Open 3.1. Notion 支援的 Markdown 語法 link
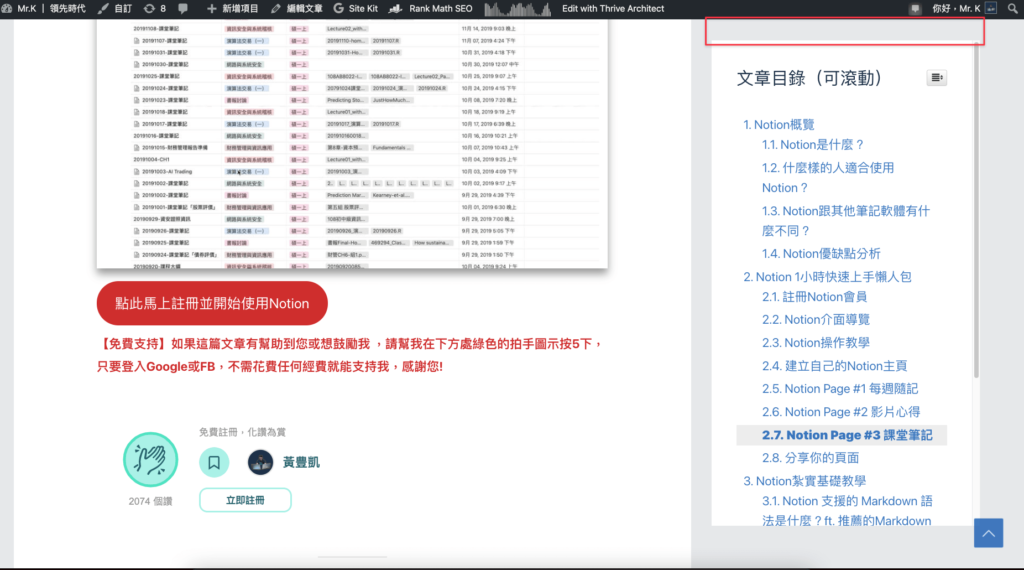The width and height of the screenshot is (1024, 570). (847, 511)
